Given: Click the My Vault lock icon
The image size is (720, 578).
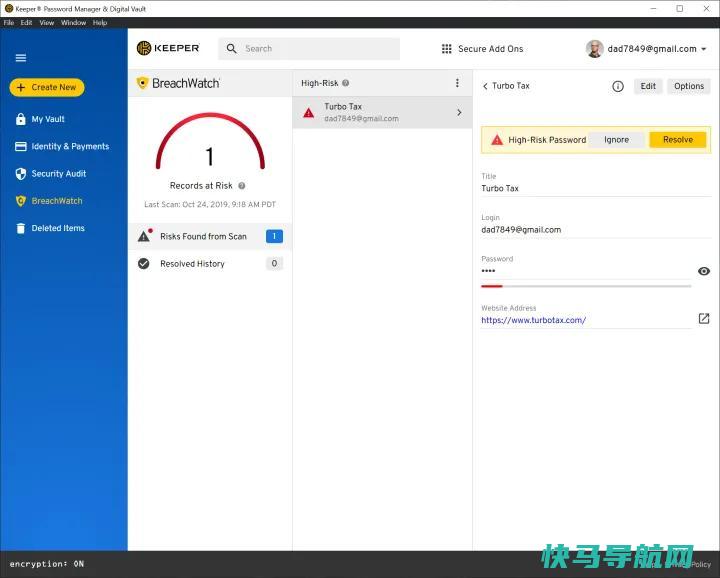Looking at the screenshot, I should [21, 119].
